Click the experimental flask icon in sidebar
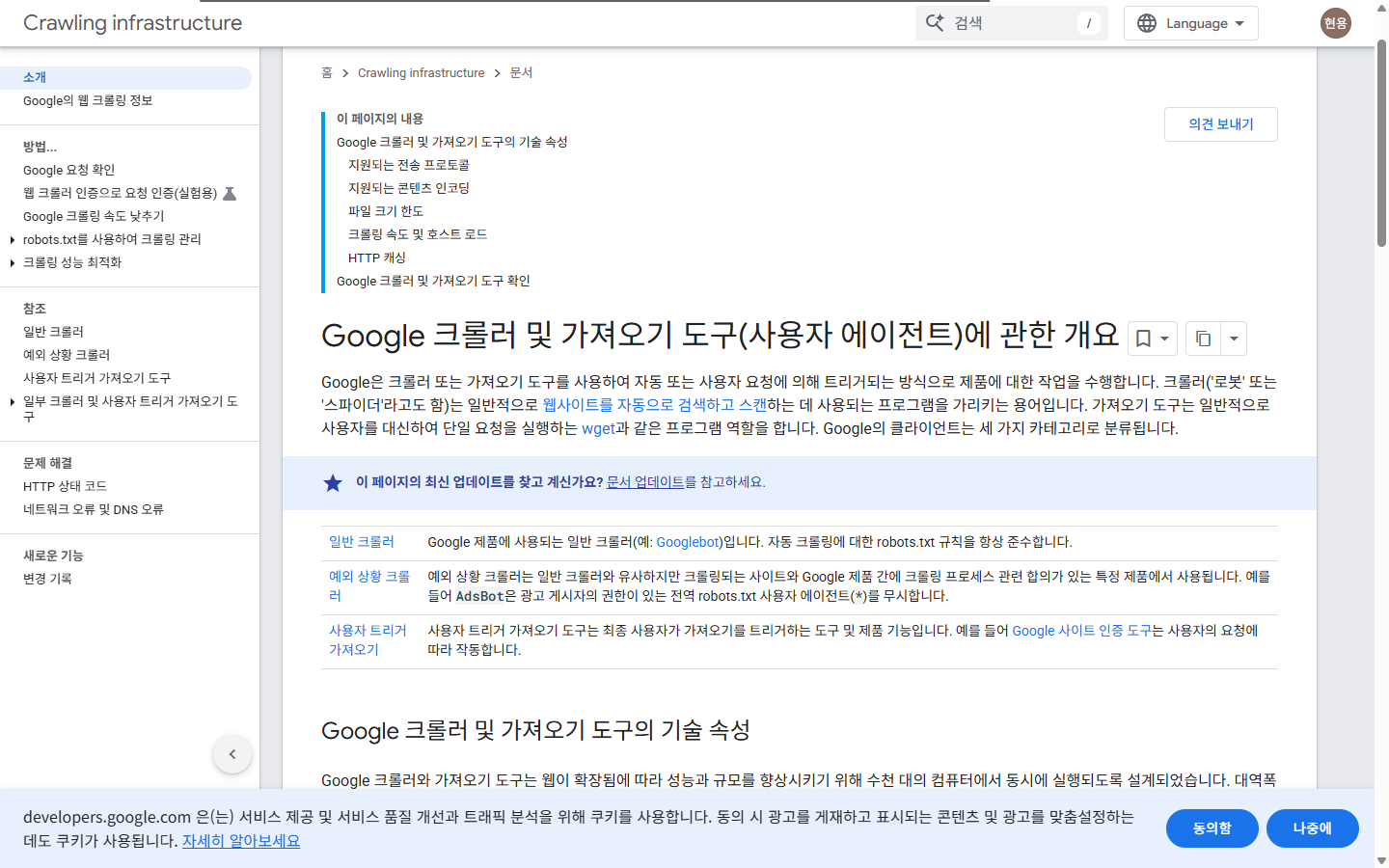Viewport: 1389px width, 868px height. 230,193
